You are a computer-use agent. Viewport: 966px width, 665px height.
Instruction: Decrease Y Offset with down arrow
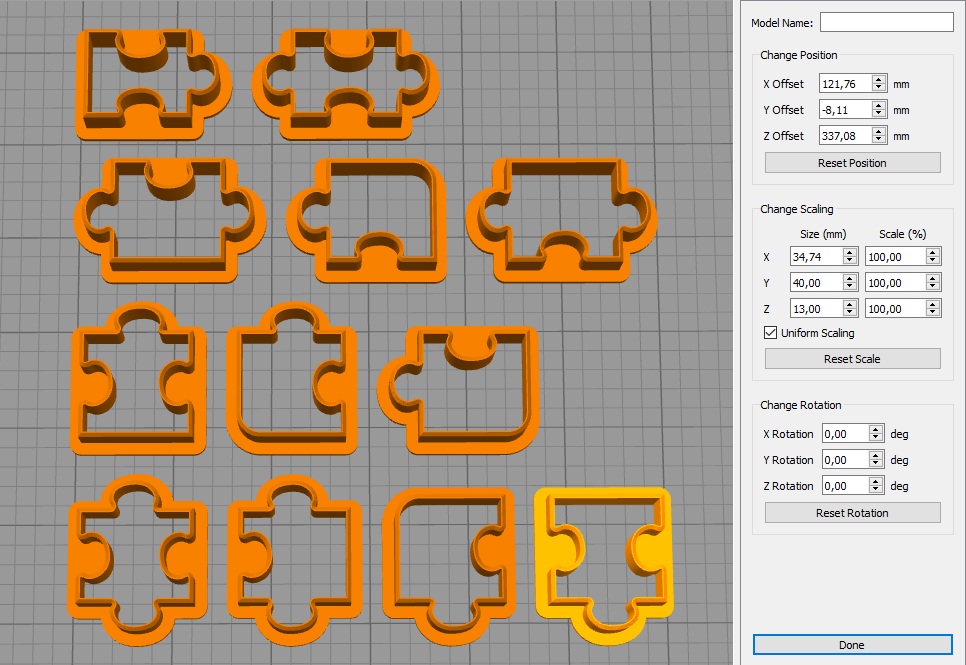click(x=879, y=114)
